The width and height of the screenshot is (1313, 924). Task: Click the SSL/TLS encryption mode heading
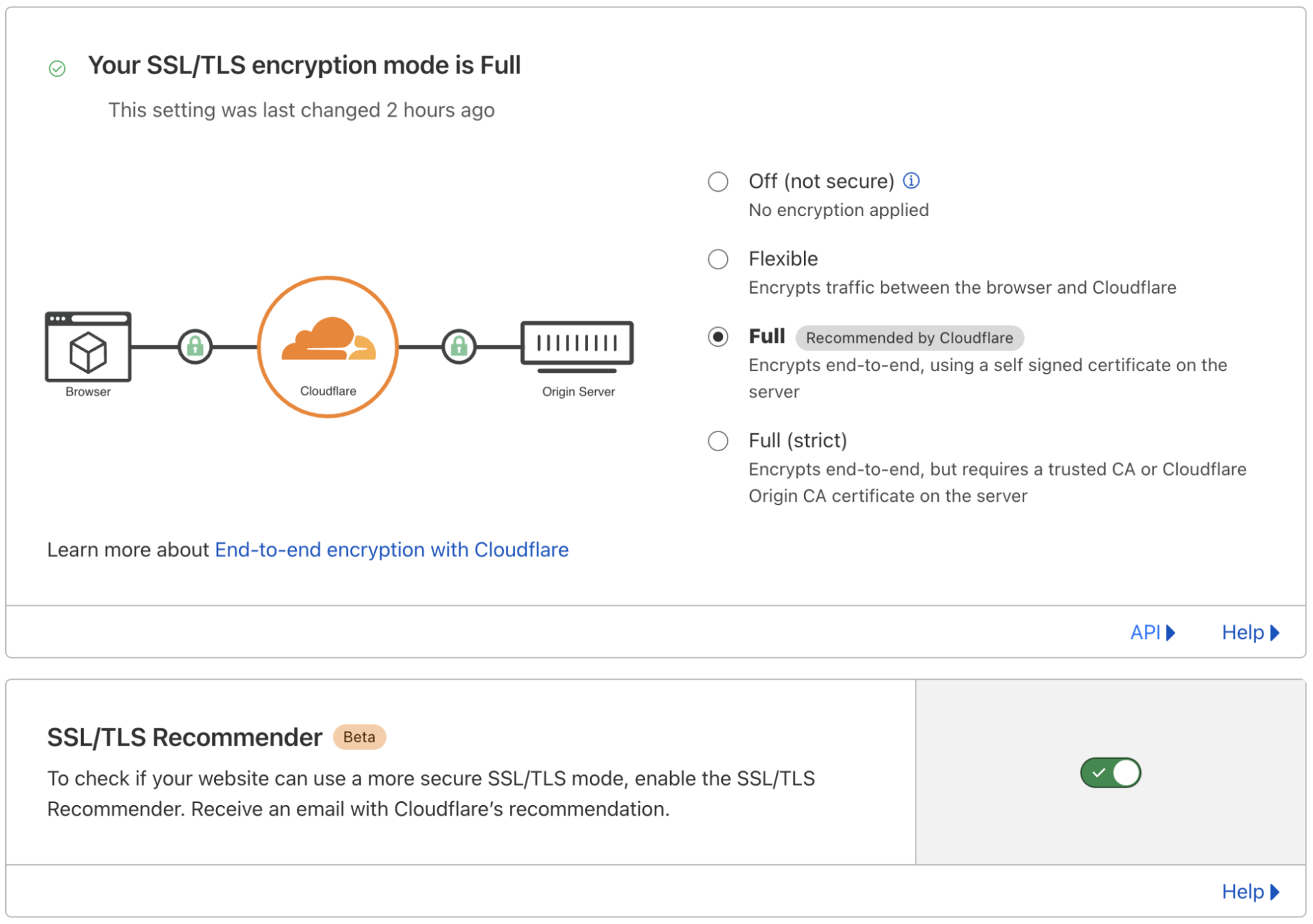click(304, 66)
